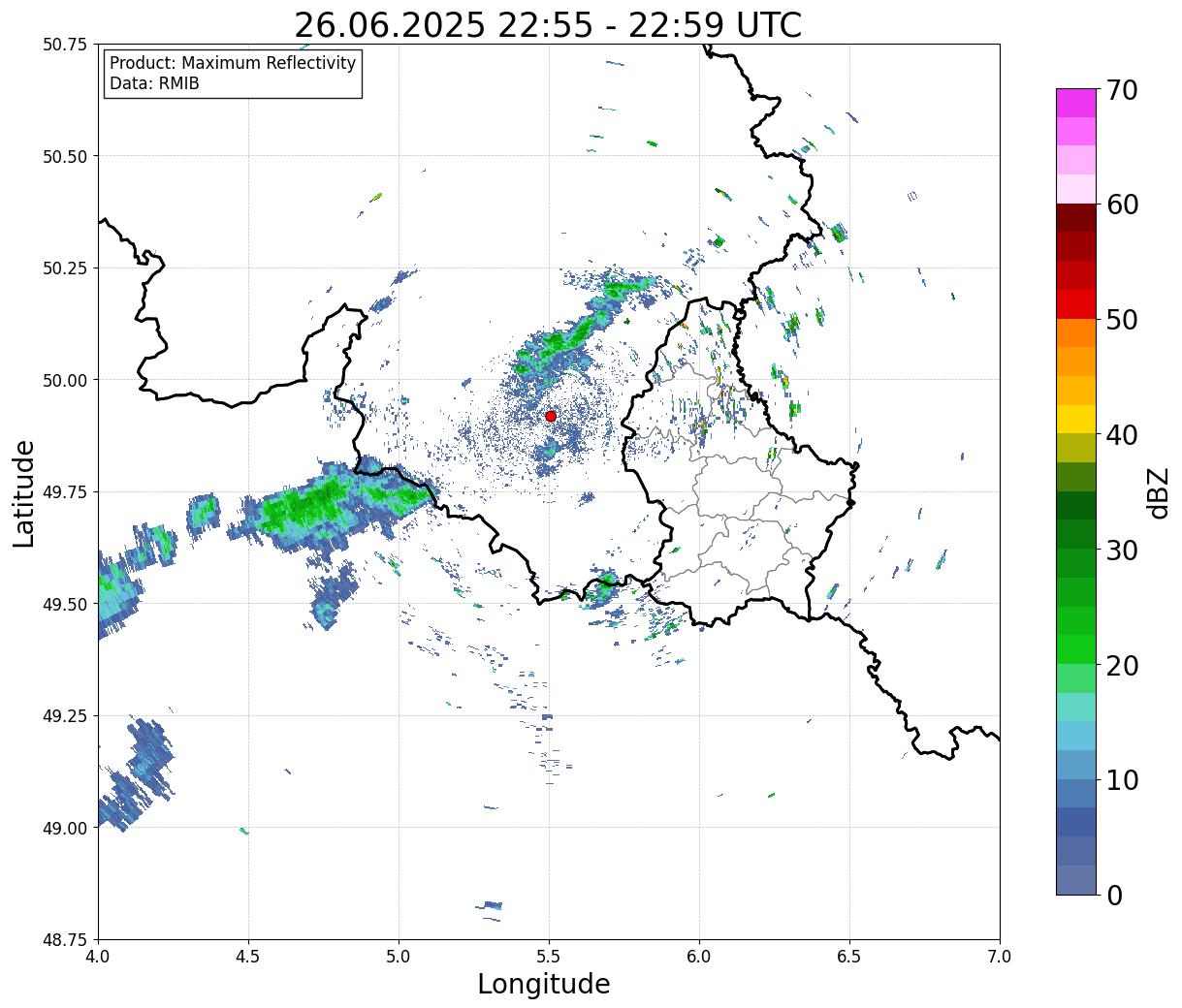Viewport: 1182px width, 1008px height.
Task: Click latitude tick label 50.25
Action: click(x=65, y=268)
